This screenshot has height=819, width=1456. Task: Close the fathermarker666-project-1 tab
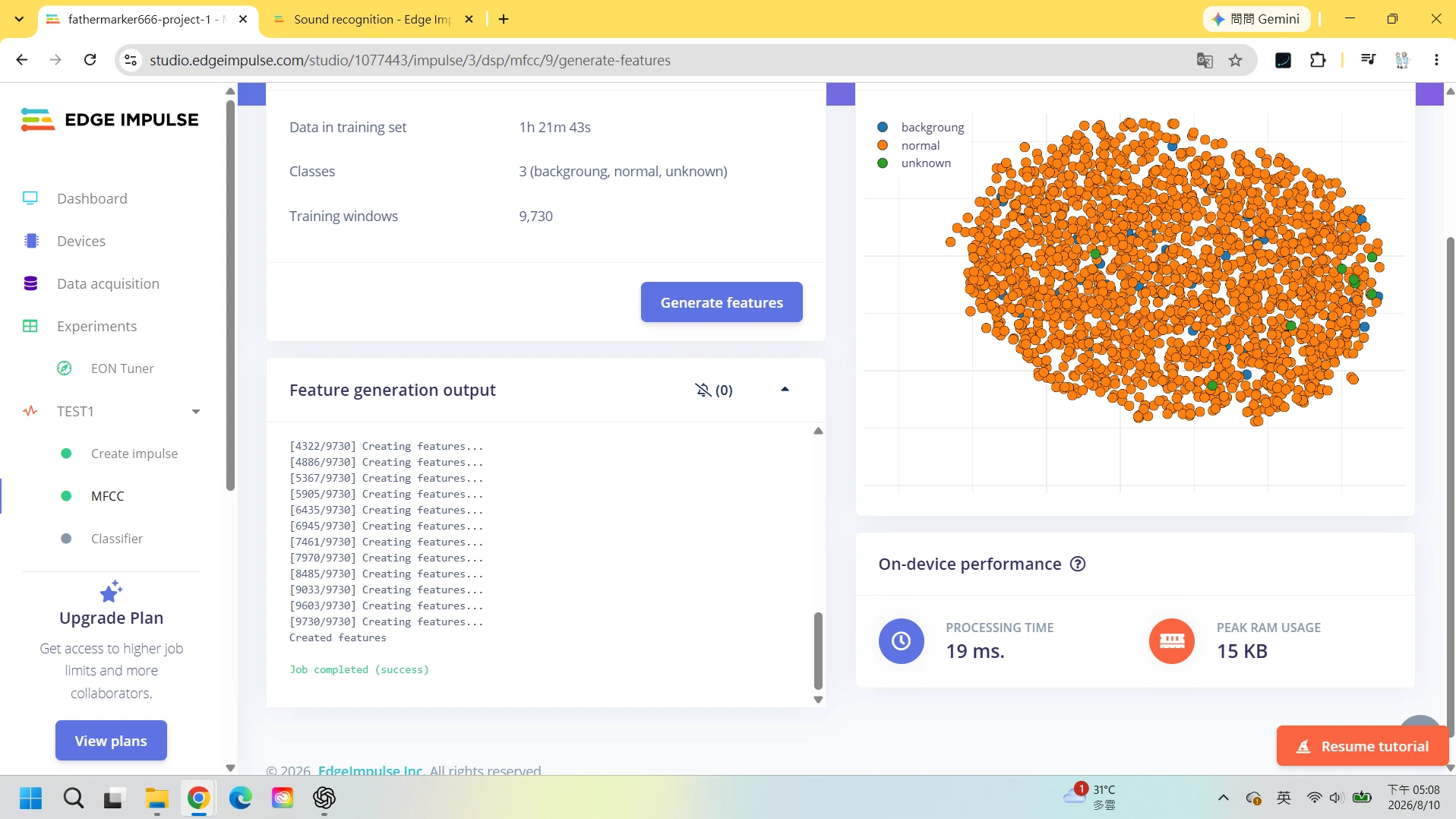click(243, 19)
